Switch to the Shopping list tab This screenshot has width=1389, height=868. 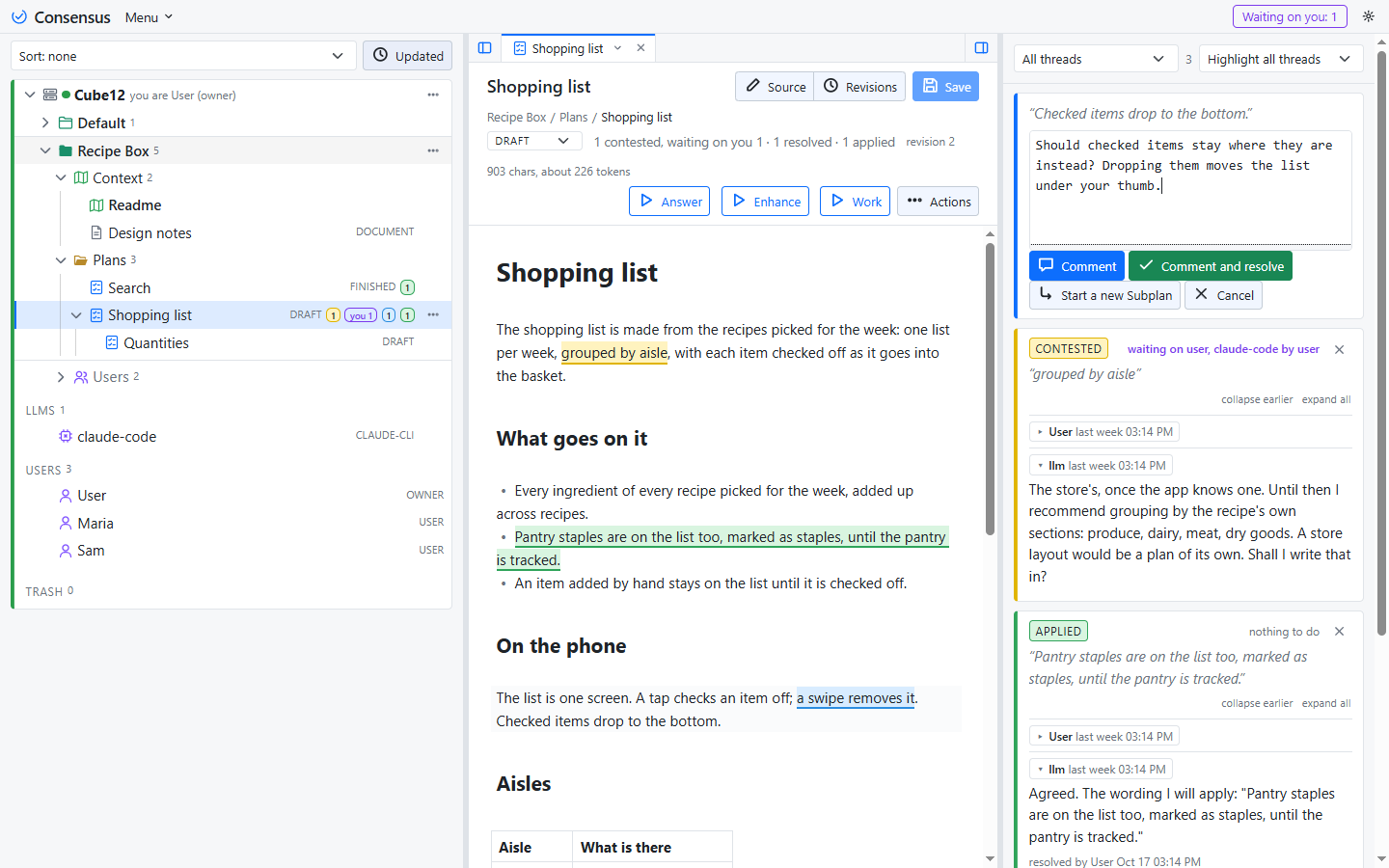click(567, 48)
